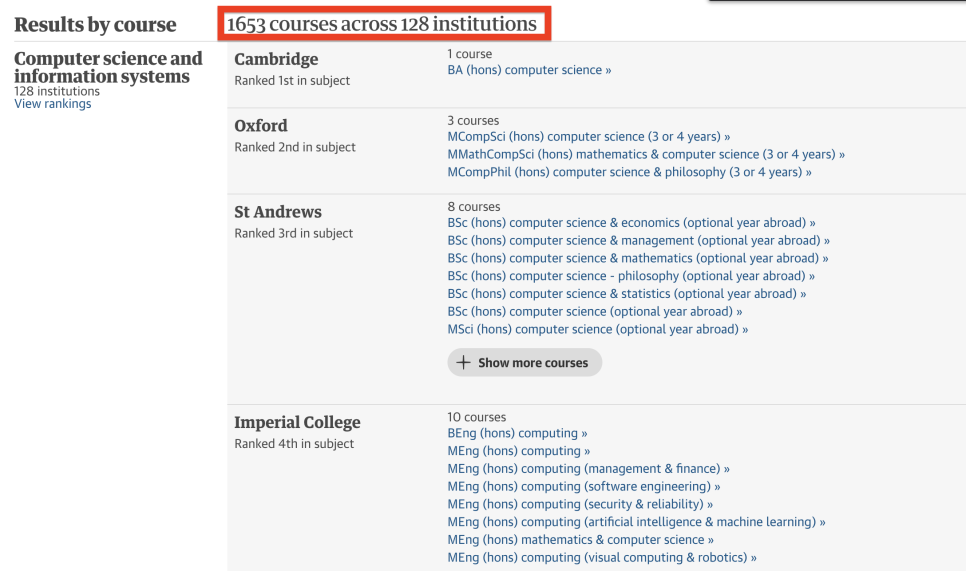This screenshot has width=966, height=571.
Task: Click the '8 courses' count for St Andrews
Action: coord(474,207)
